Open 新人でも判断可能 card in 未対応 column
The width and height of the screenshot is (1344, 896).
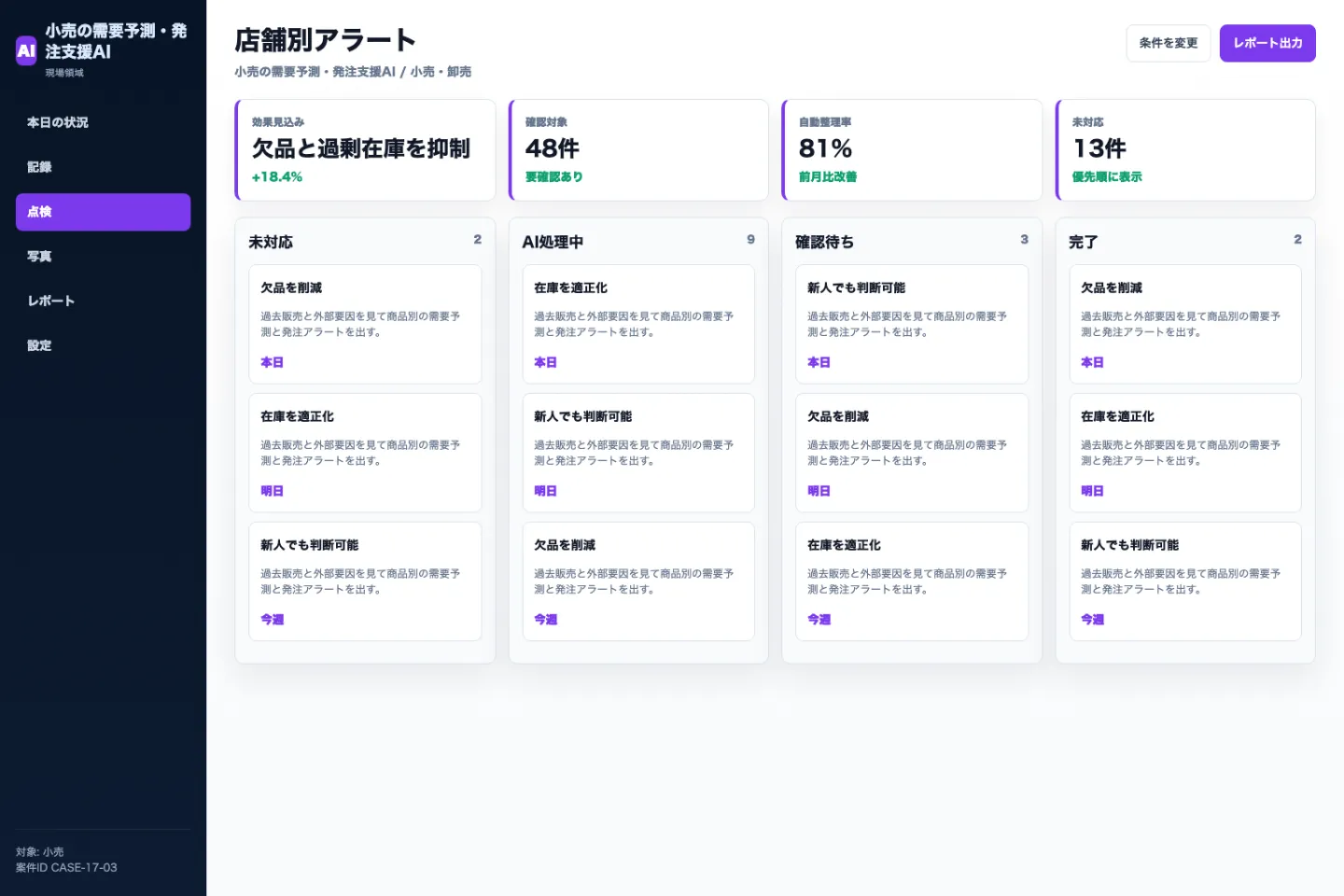(365, 581)
